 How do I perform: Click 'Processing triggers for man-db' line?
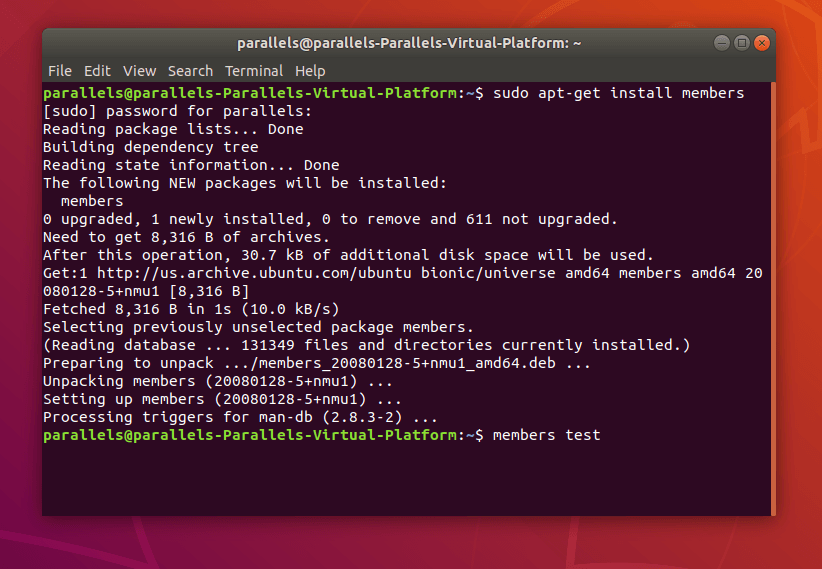coord(240,417)
